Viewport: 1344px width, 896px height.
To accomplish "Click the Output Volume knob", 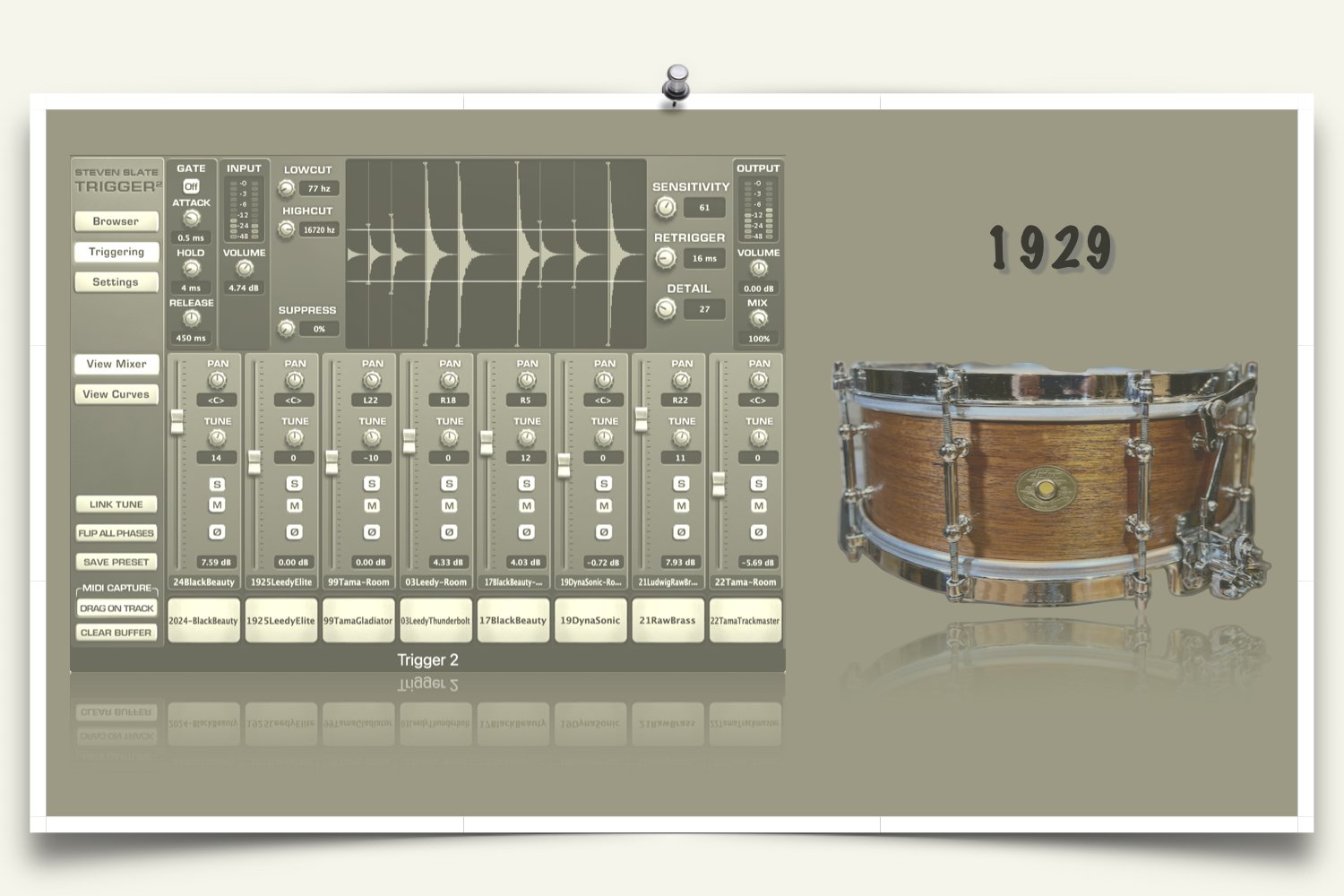I will 759,269.
